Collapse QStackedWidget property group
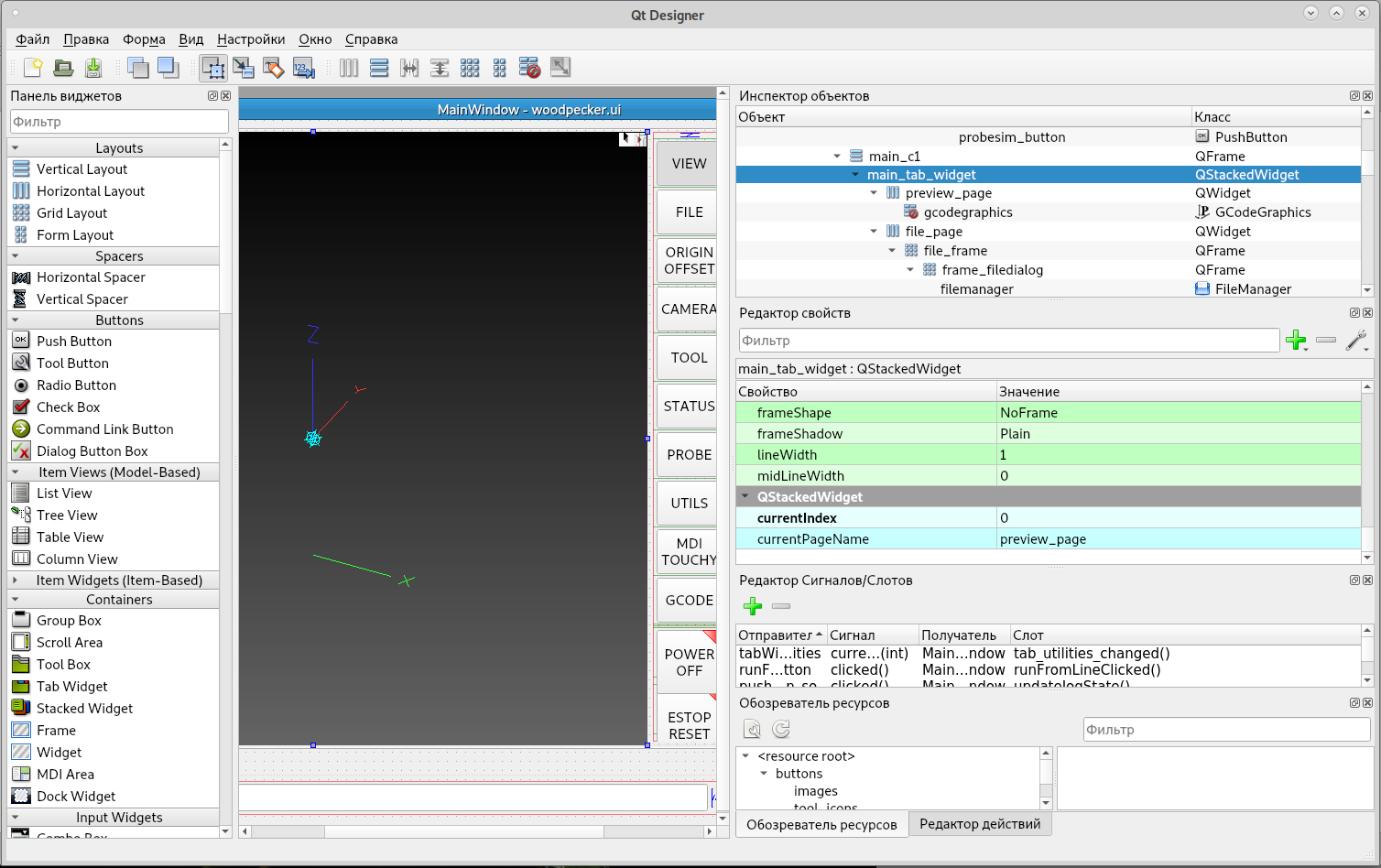Viewport: 1381px width, 868px height. tap(745, 496)
